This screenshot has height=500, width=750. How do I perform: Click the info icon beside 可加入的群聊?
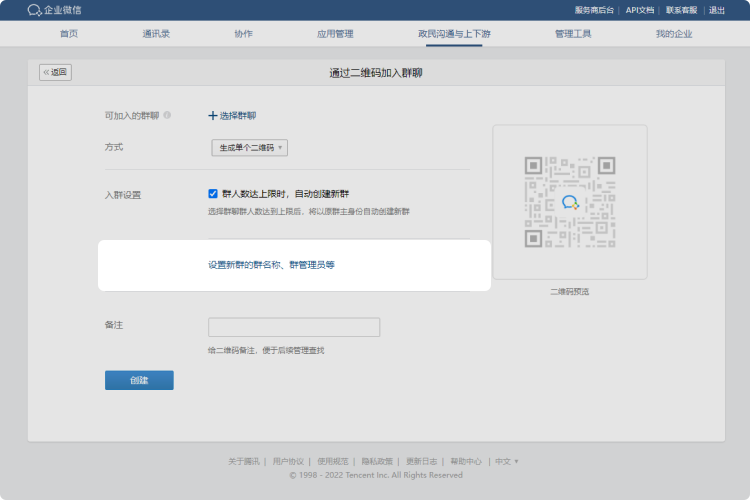pyautogui.click(x=167, y=115)
